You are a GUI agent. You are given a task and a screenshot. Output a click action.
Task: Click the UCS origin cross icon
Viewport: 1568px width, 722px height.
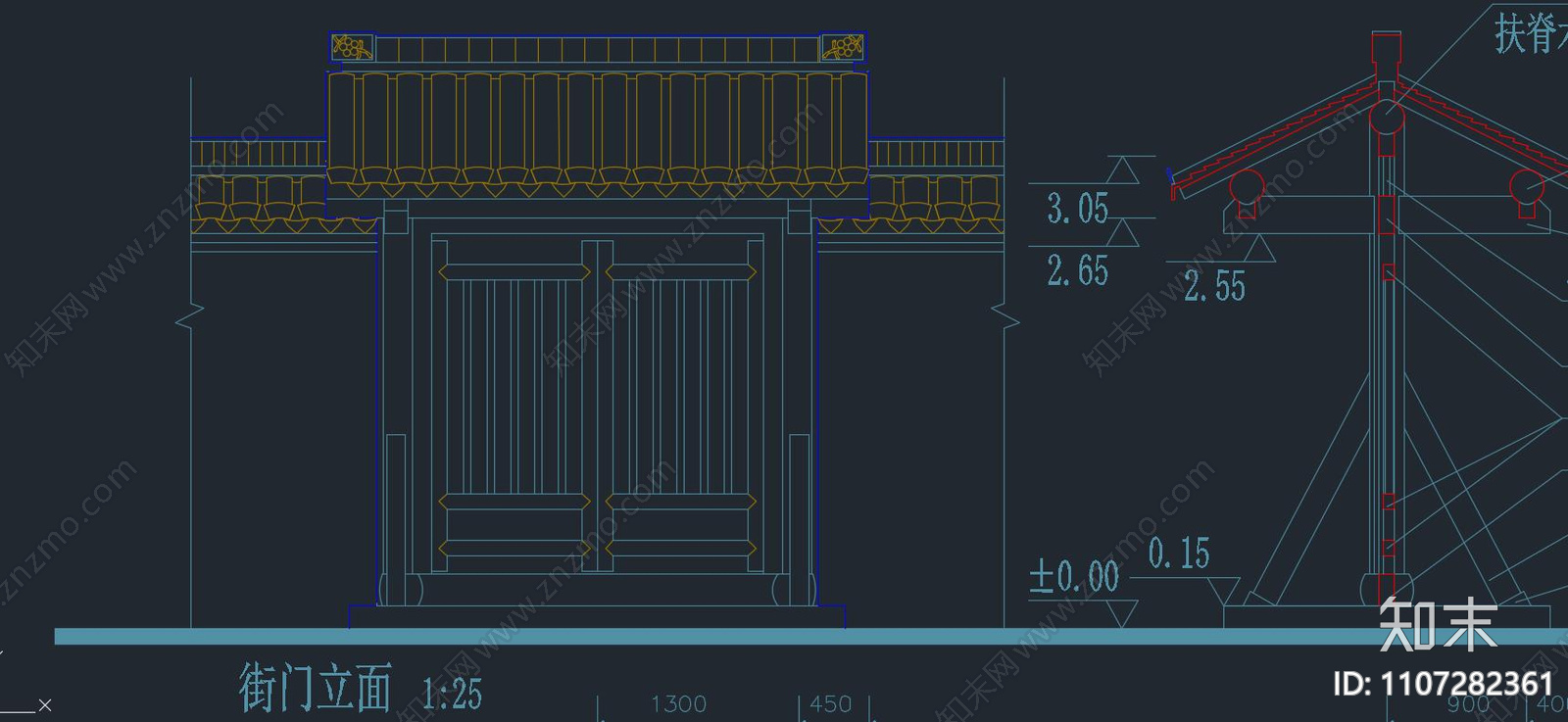[x=44, y=704]
